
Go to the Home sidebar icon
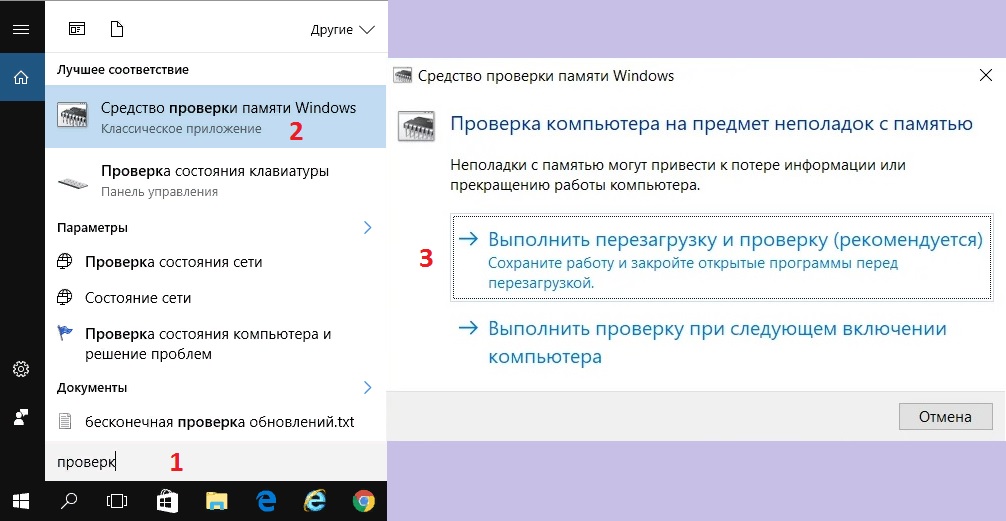pyautogui.click(x=21, y=78)
